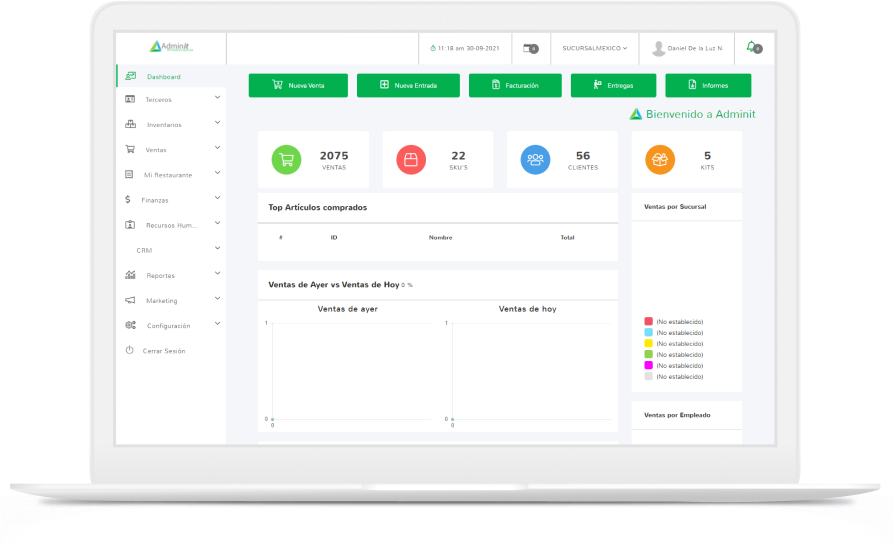Click the Informes button
This screenshot has height=550, width=894.
707,86
